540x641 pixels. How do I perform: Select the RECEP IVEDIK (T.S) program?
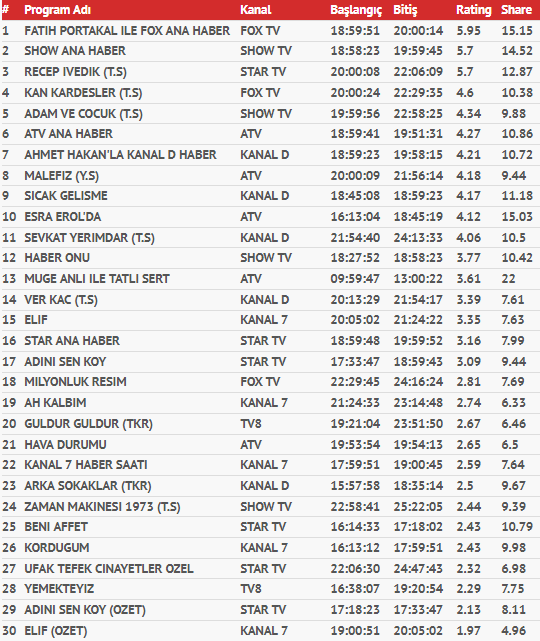click(76, 72)
